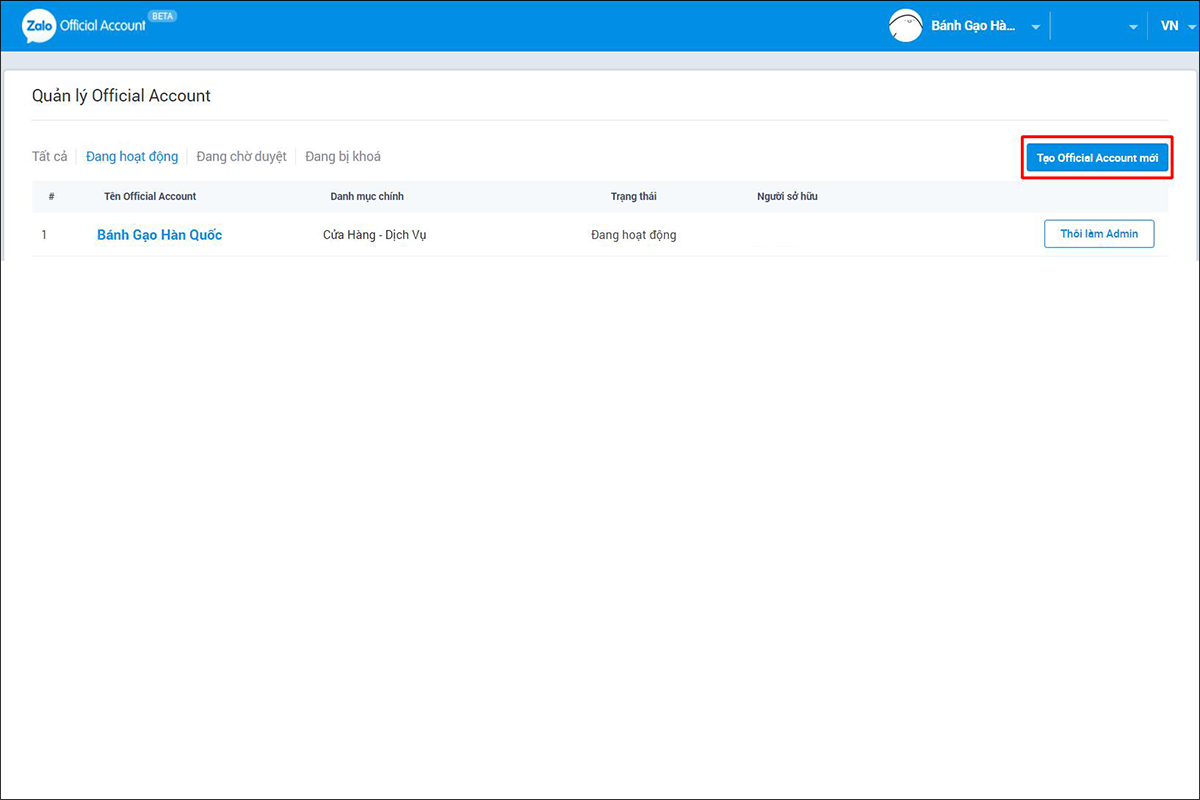Click the BETA badge beside the logo

point(162,16)
